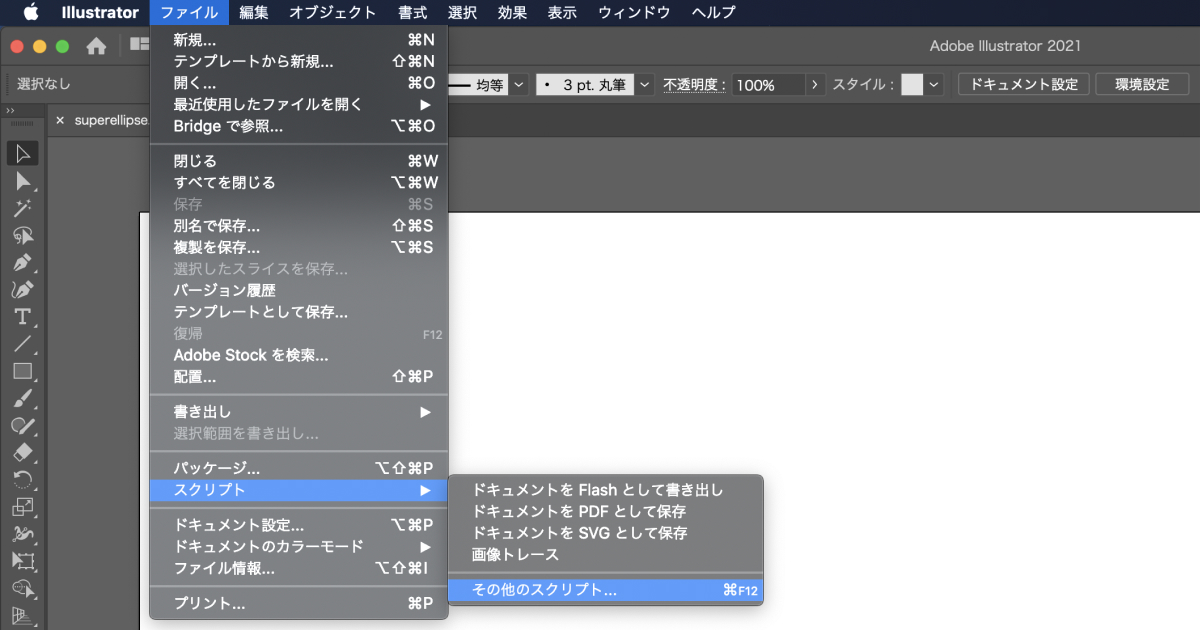Select the Pen tool
Screen dimensions: 1200x630
coord(23,262)
